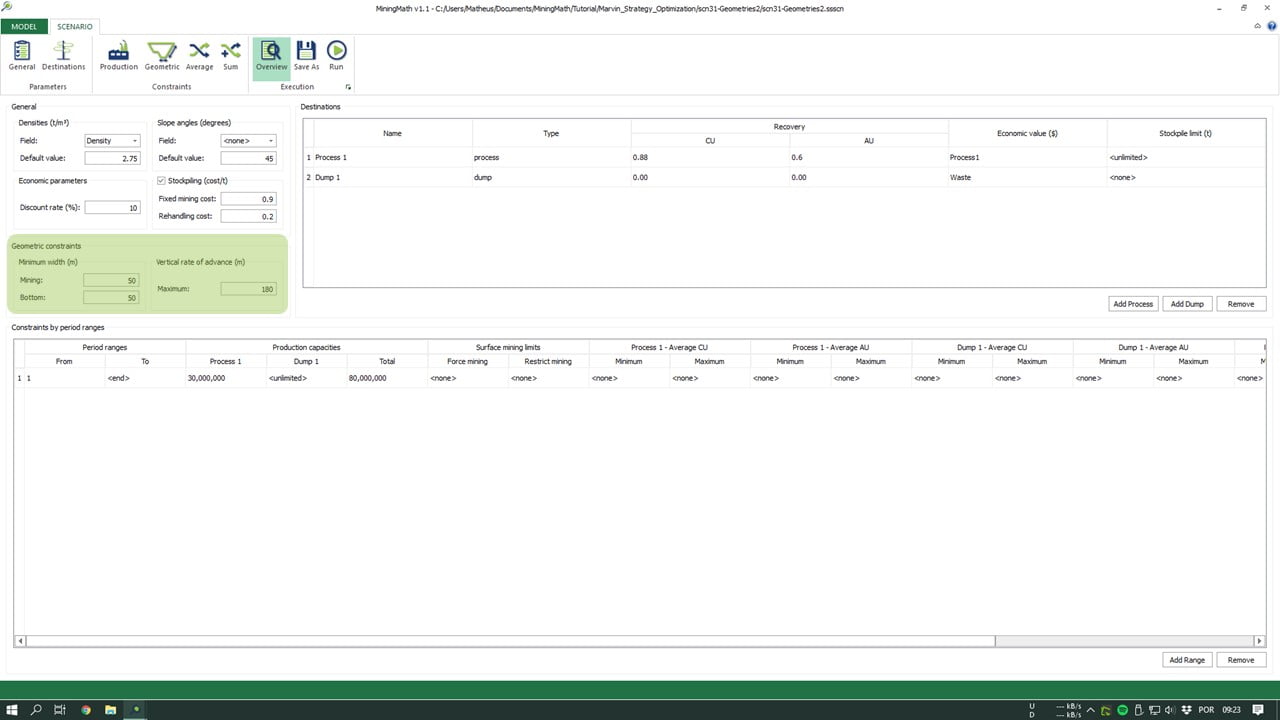
Task: Open the General parameters icon
Action: [x=22, y=55]
